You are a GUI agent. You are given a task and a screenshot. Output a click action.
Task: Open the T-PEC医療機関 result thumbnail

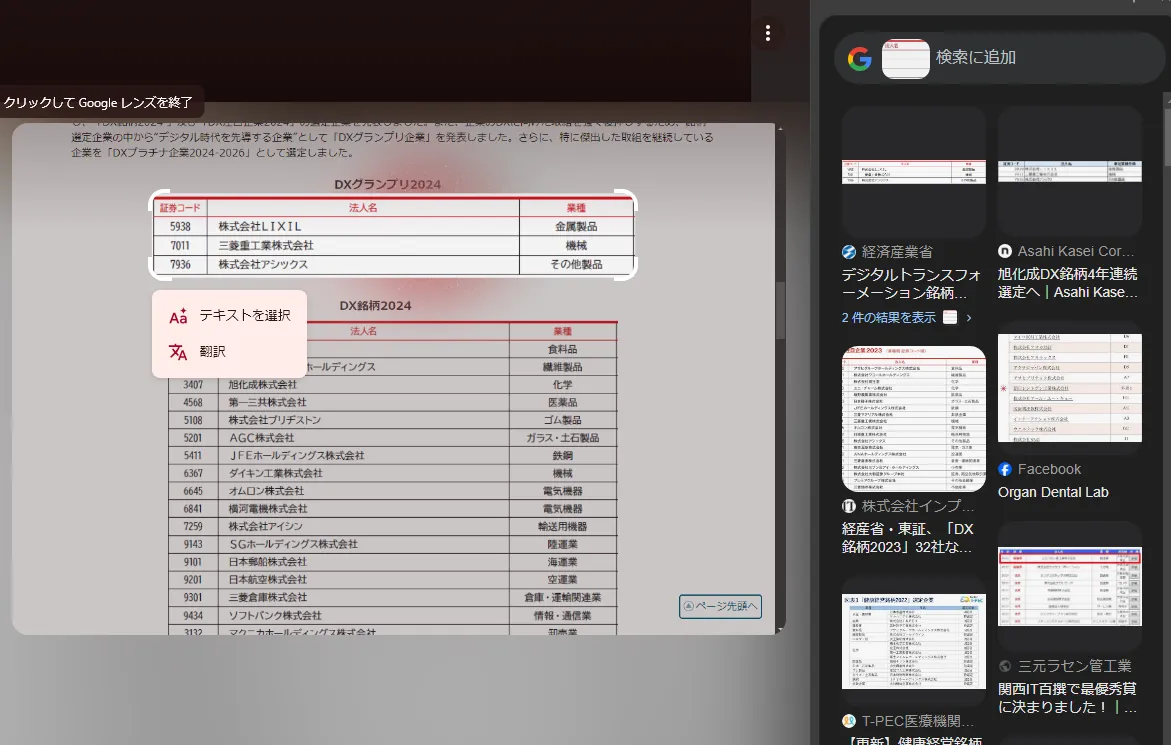pos(913,640)
